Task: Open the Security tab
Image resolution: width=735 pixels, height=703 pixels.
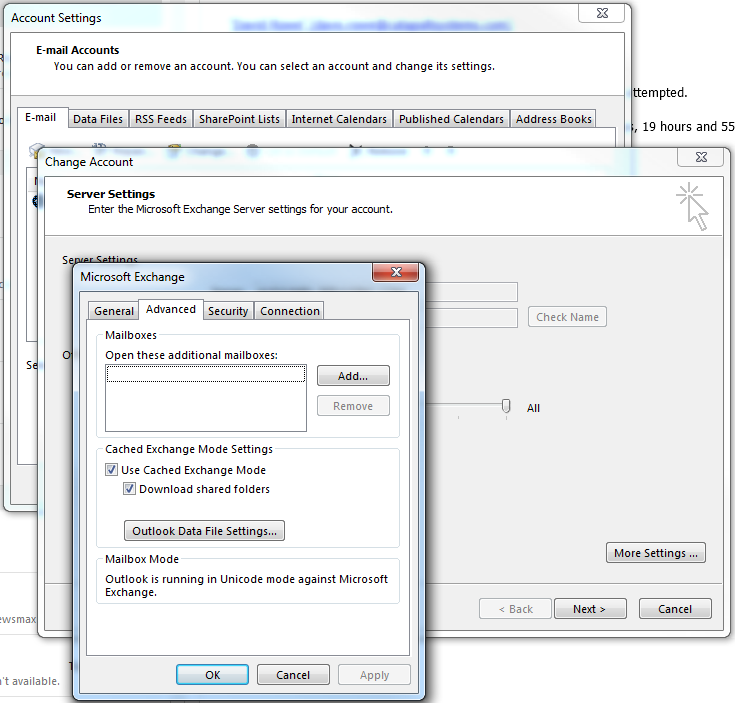Action: point(228,311)
